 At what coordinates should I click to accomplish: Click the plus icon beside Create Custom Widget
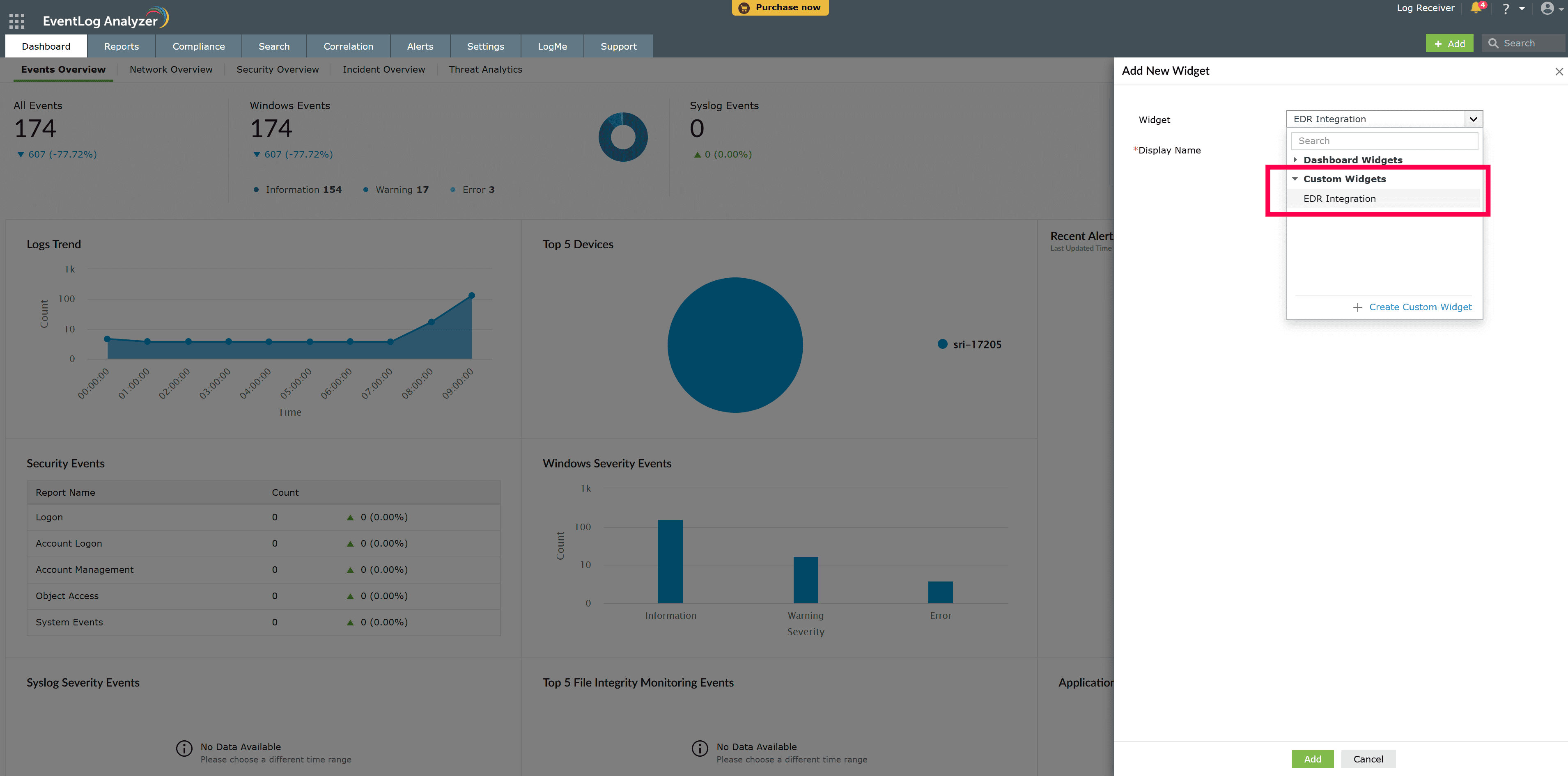coord(1357,307)
